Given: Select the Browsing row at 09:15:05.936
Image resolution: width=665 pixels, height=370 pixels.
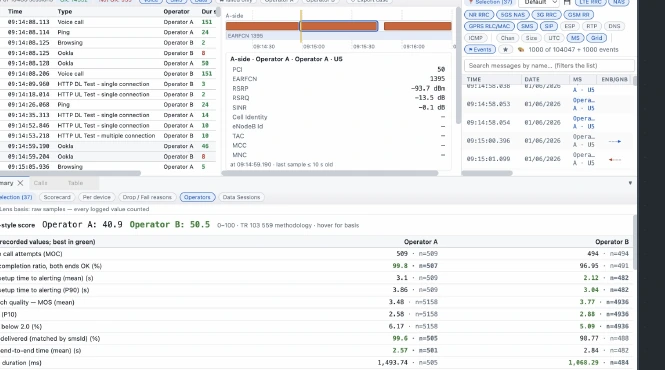Looking at the screenshot, I should pos(108,167).
